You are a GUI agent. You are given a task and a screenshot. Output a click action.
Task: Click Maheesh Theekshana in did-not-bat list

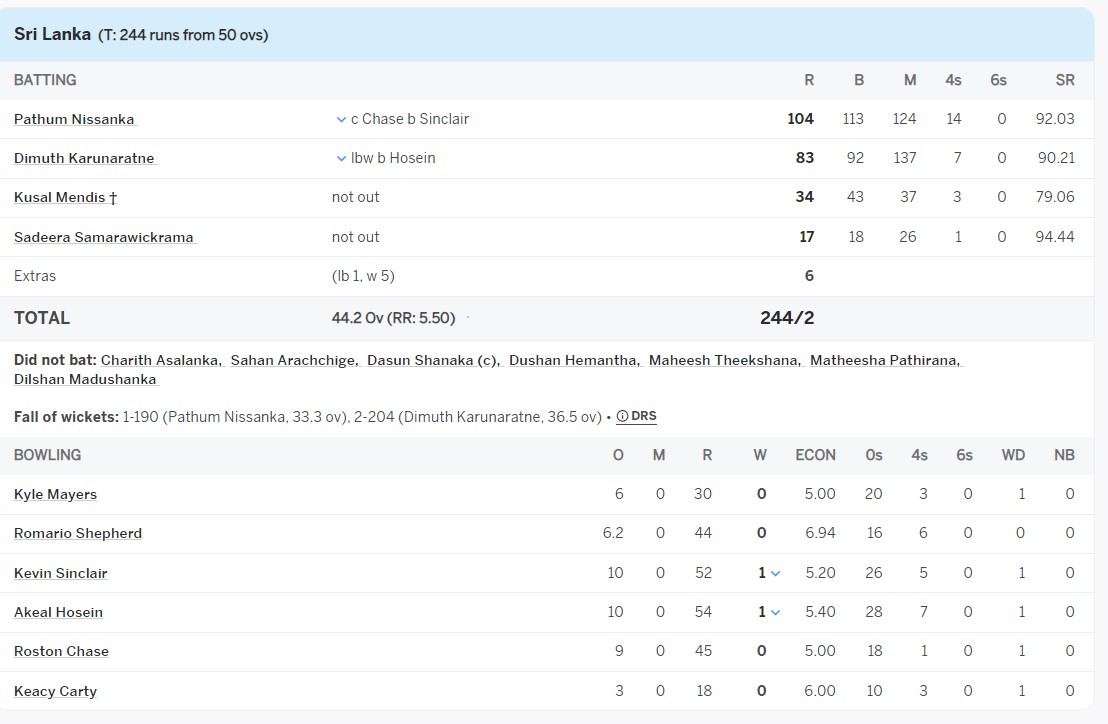(724, 360)
